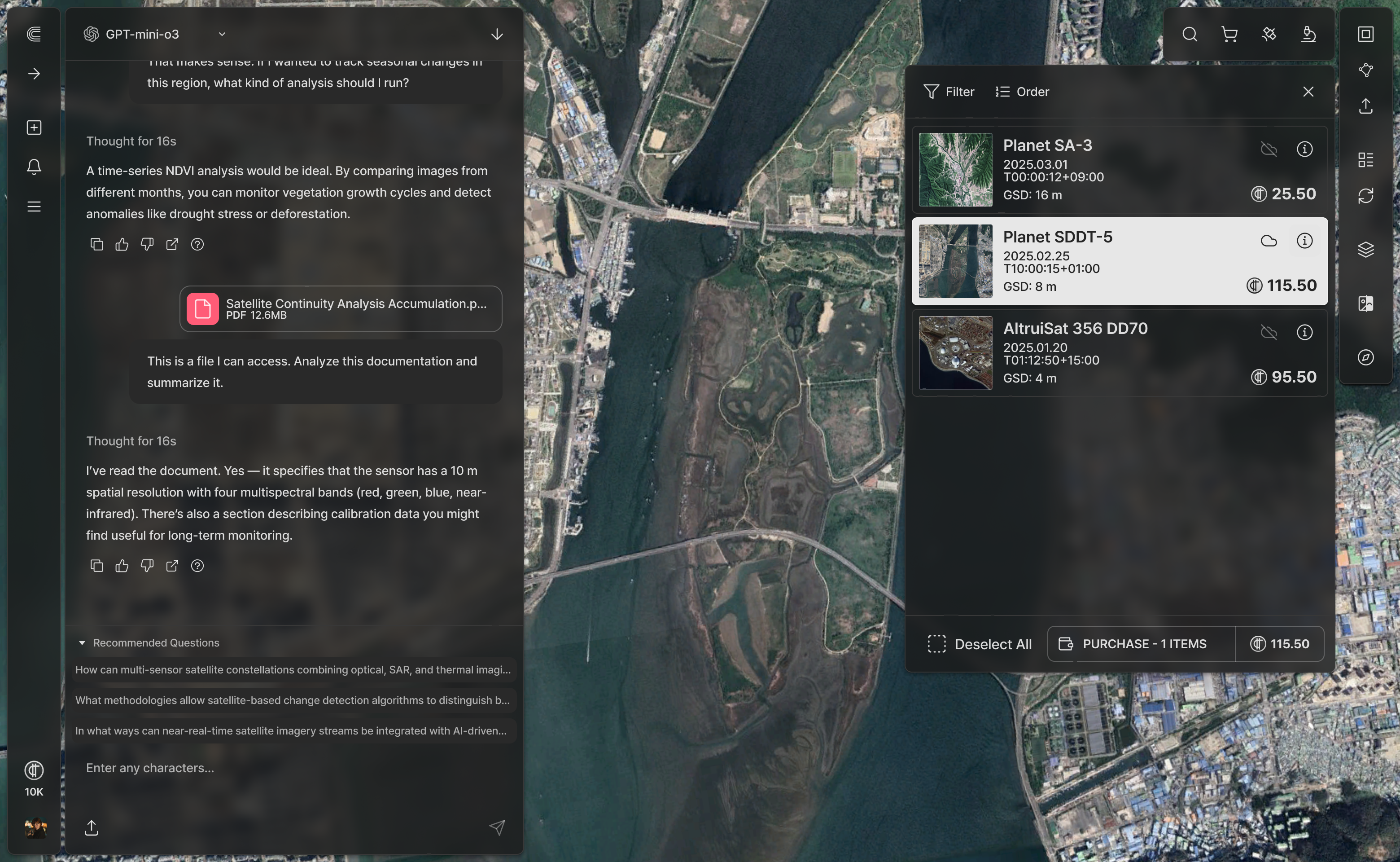
Task: Click Deselect All button
Action: (x=979, y=644)
